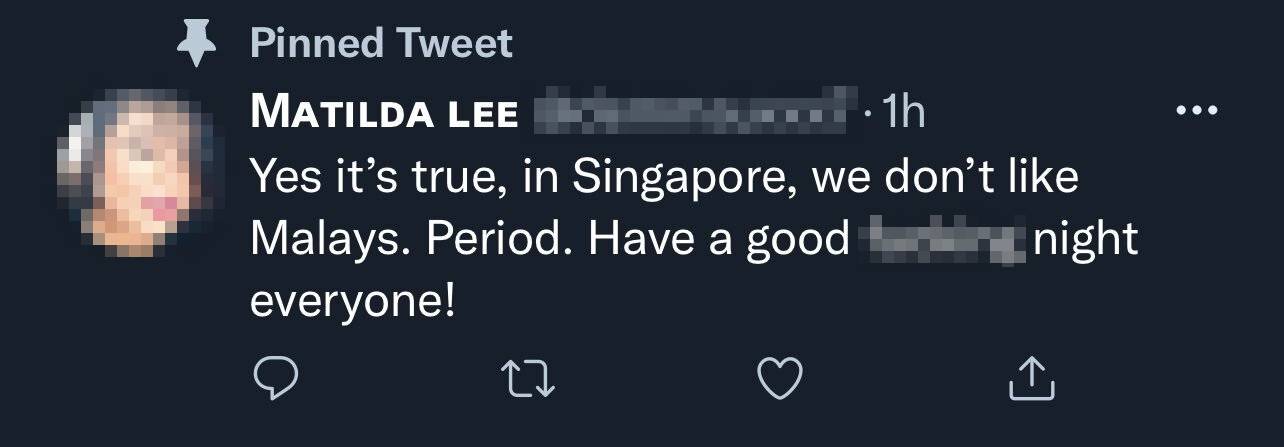Click the pin icon beside Pinned Tweet
The image size is (1284, 447).
click(x=197, y=44)
